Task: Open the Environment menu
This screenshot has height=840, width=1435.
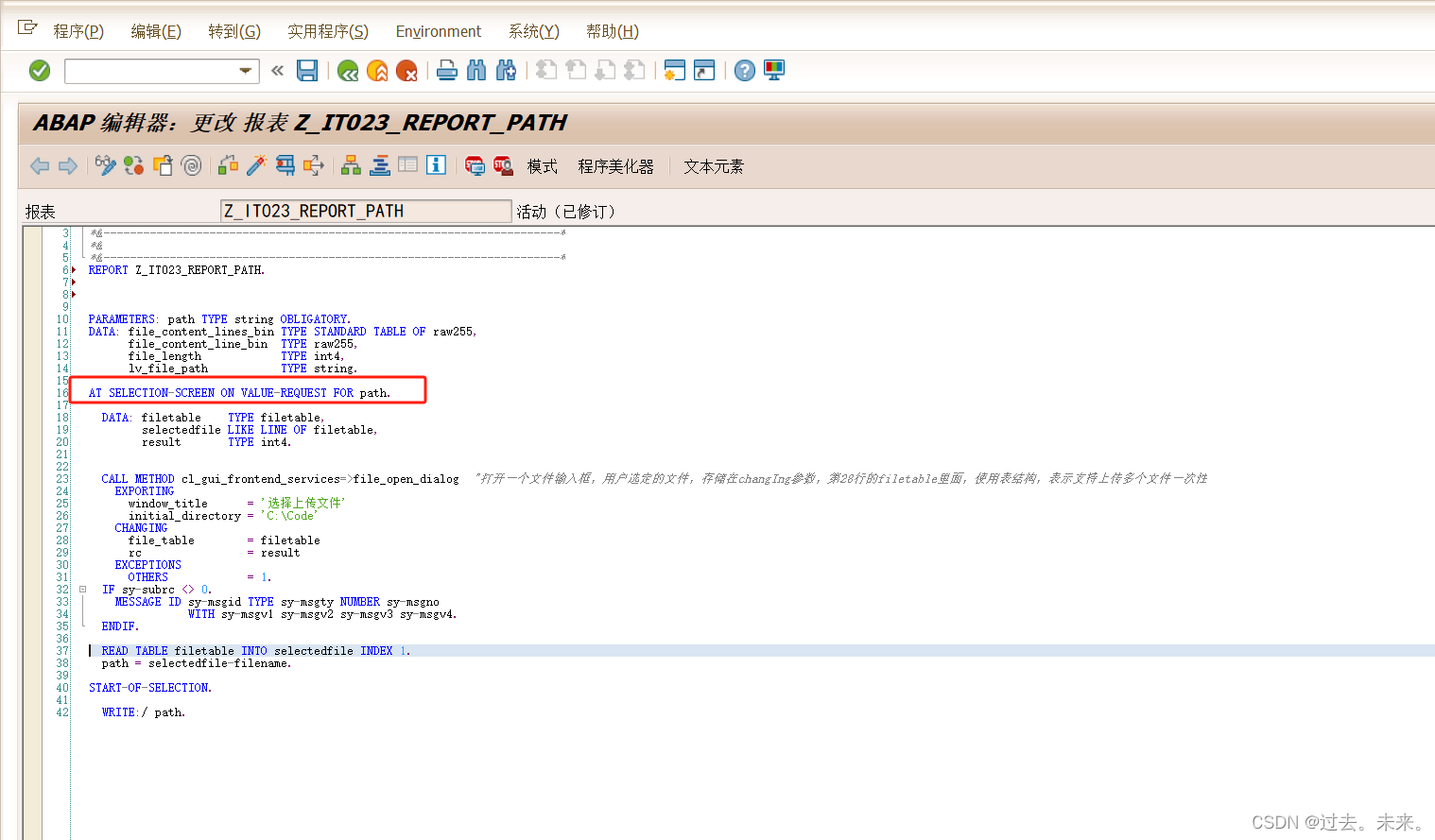Action: coord(439,31)
